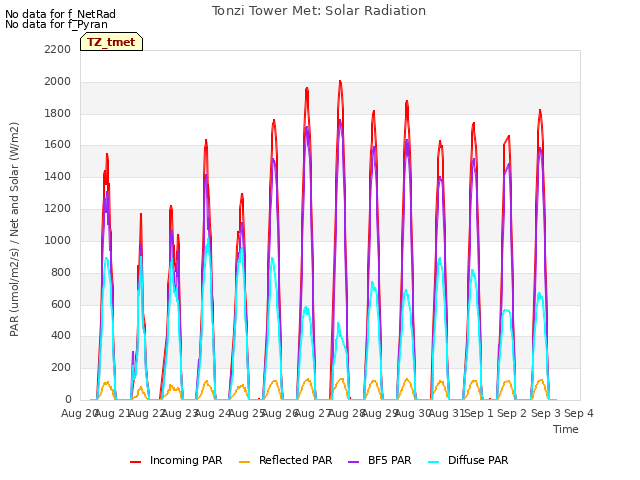Click the TZ_tmet annotation label
This screenshot has height=480, width=640.
(x=111, y=42)
